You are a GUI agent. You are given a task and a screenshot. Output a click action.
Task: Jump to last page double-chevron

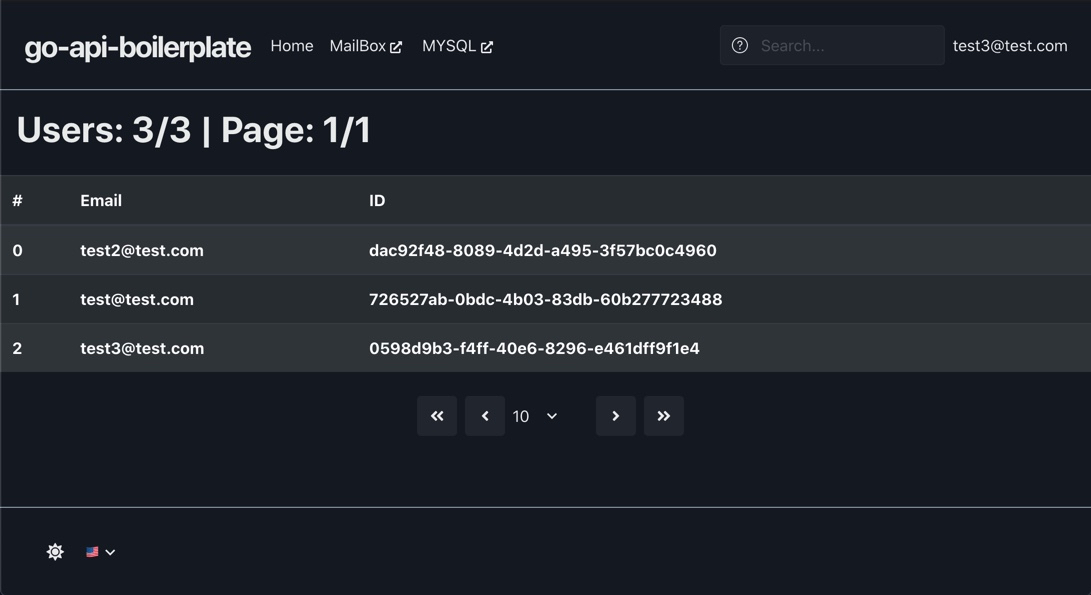[664, 416]
